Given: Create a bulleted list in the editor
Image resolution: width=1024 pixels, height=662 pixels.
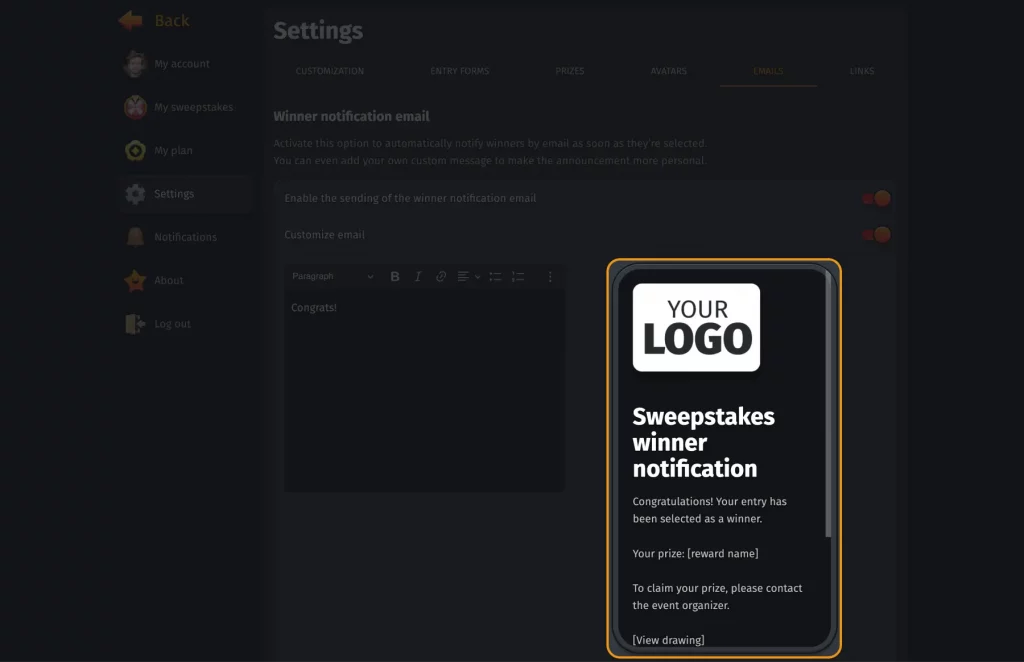Looking at the screenshot, I should pos(495,277).
